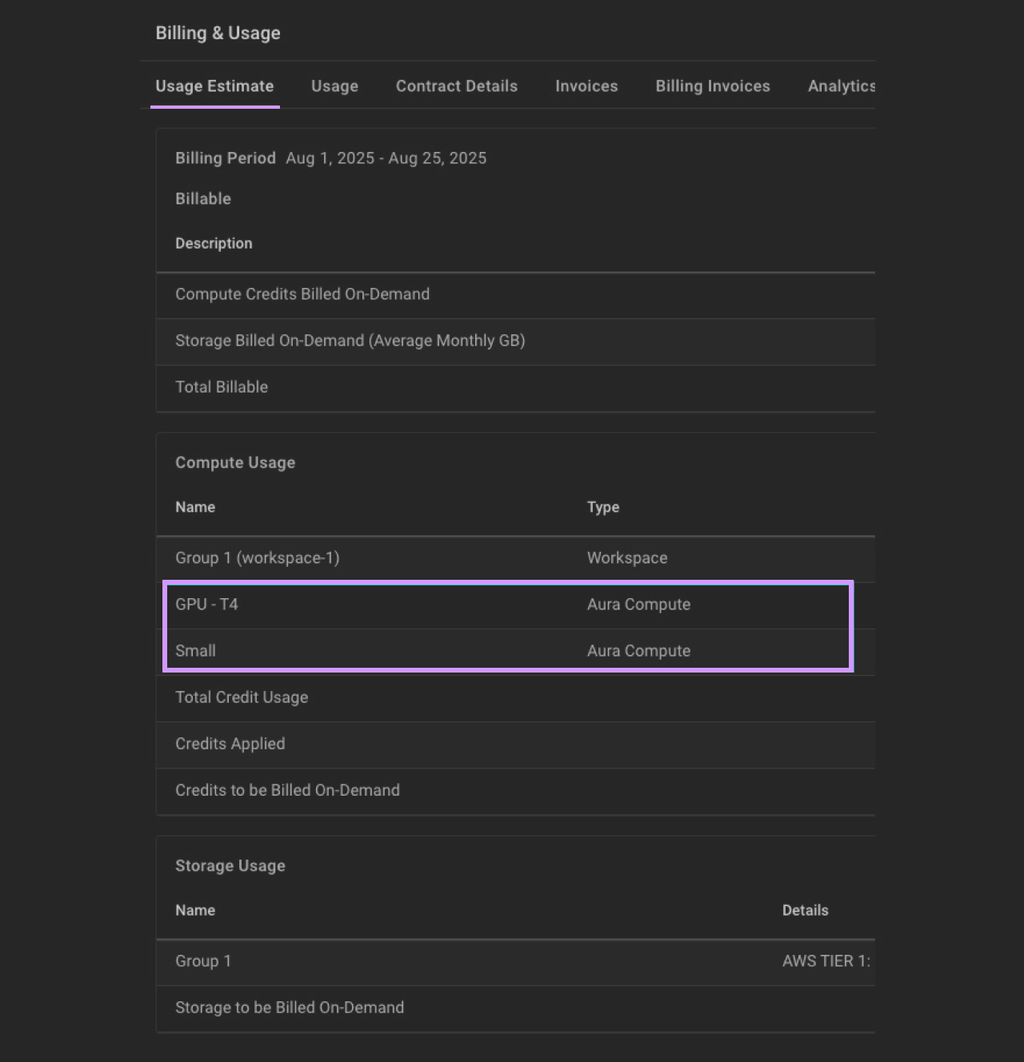Click the billing period date range
This screenshot has height=1062, width=1024.
click(x=386, y=158)
